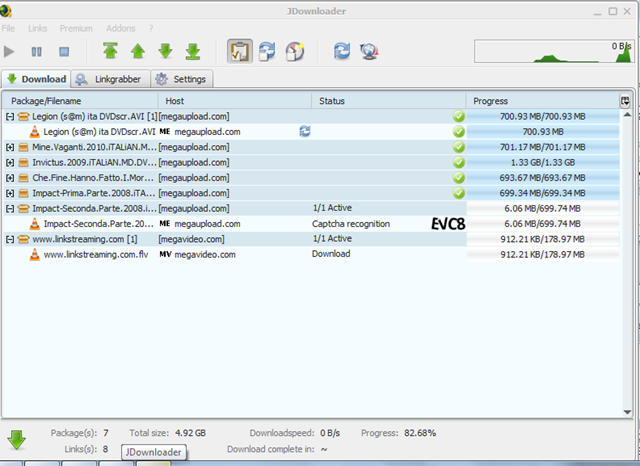Click package folder icon of Impact-Prima.Parte row
The width and height of the screenshot is (640, 466).
(x=24, y=193)
